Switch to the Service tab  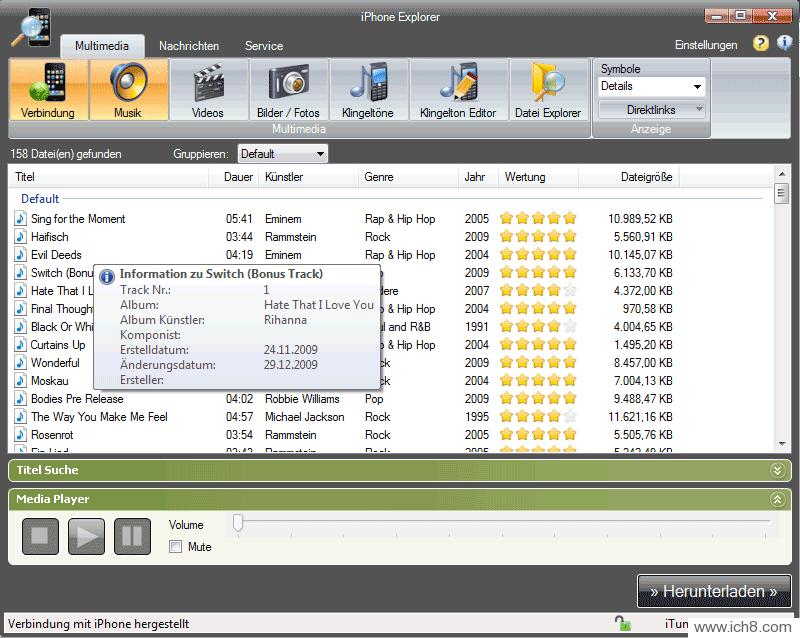(264, 46)
